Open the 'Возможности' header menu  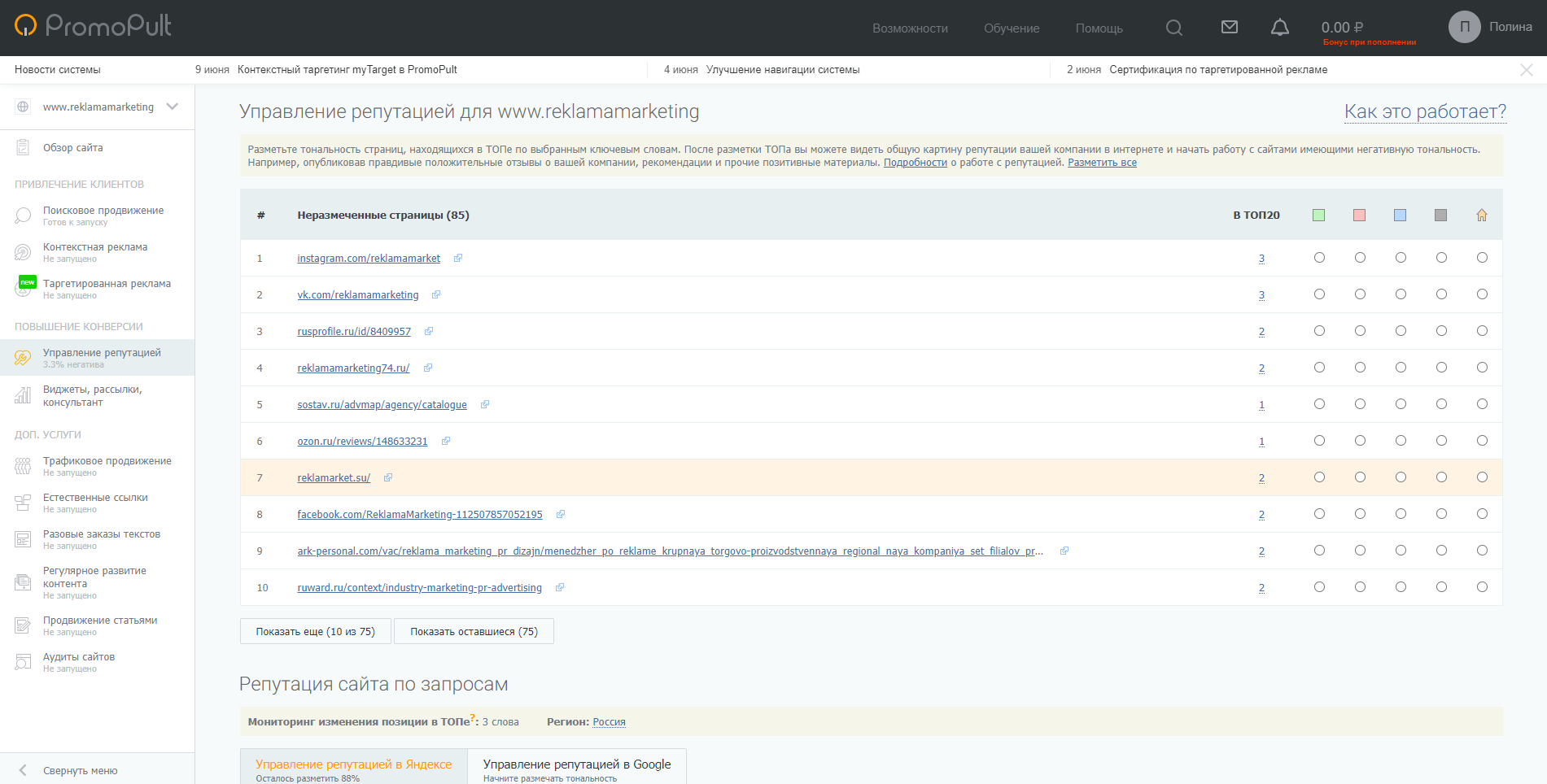(x=910, y=28)
